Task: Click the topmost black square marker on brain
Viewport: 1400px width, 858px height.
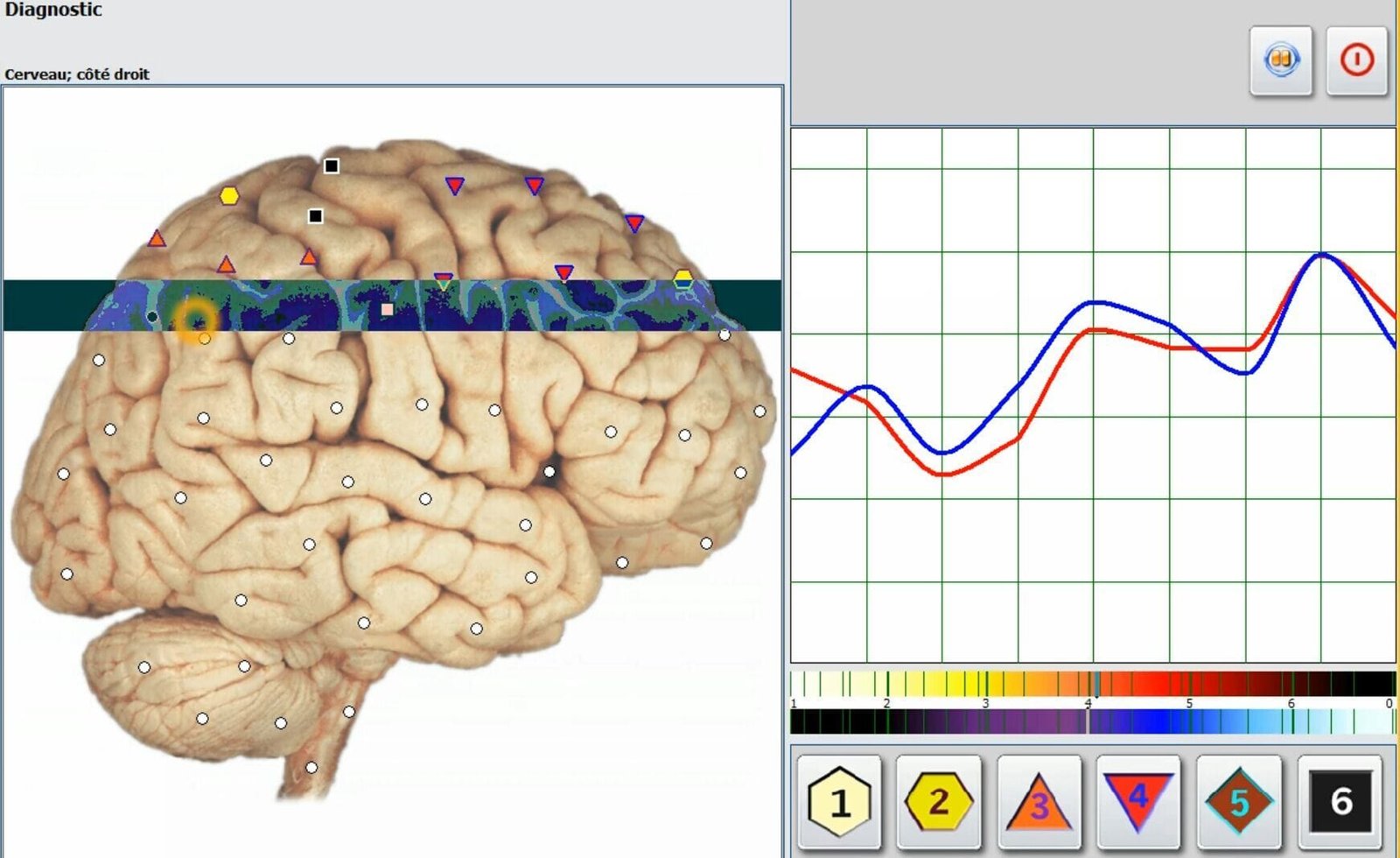Action: point(332,165)
